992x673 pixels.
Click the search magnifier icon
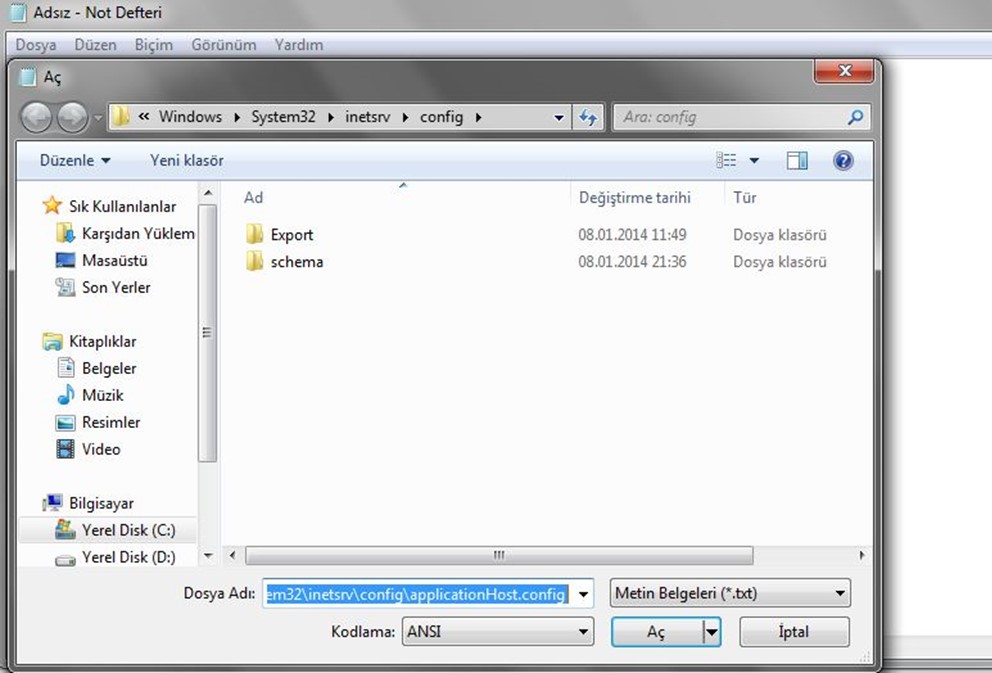click(x=855, y=117)
